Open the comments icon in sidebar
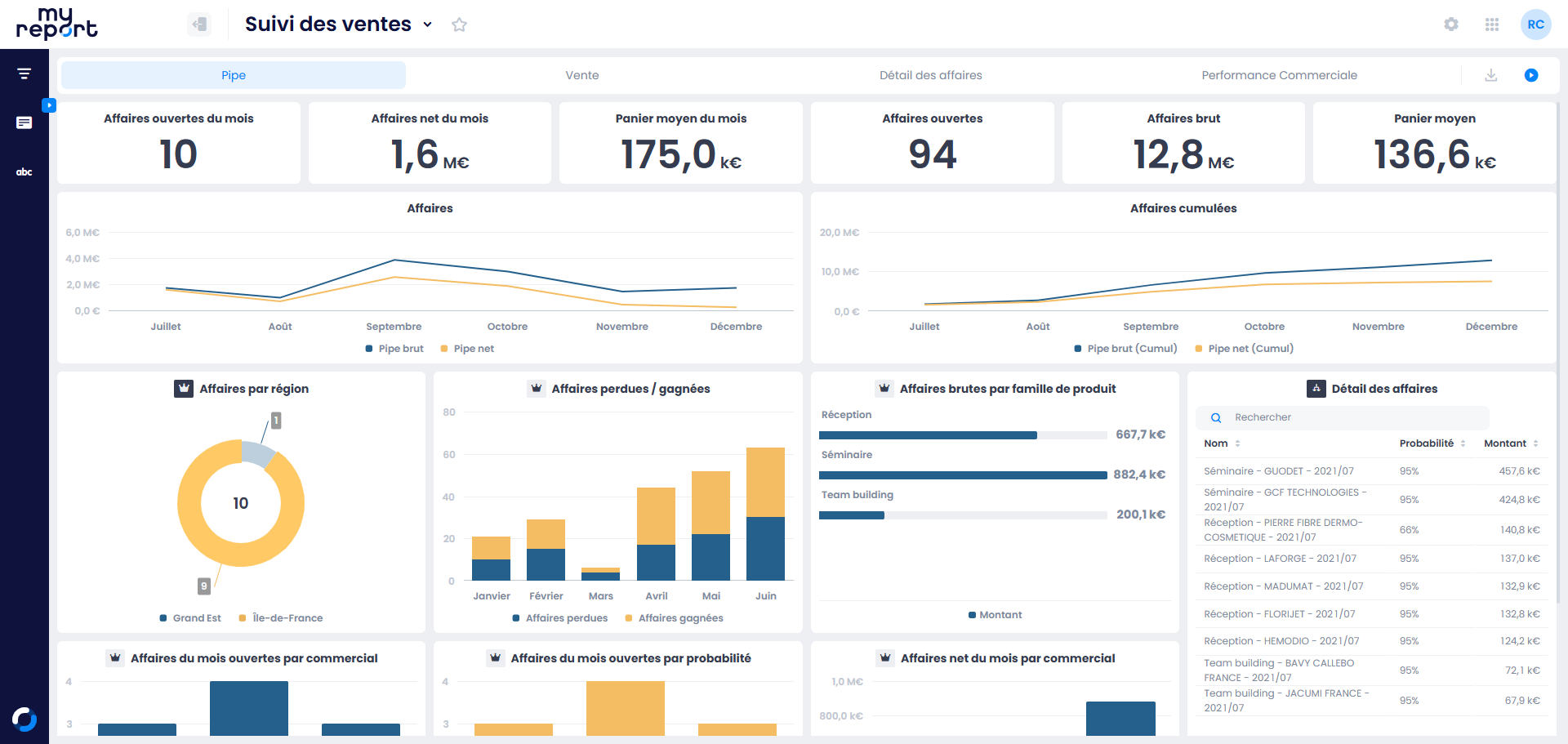Screen dimensions: 1568x744 pyautogui.click(x=24, y=123)
